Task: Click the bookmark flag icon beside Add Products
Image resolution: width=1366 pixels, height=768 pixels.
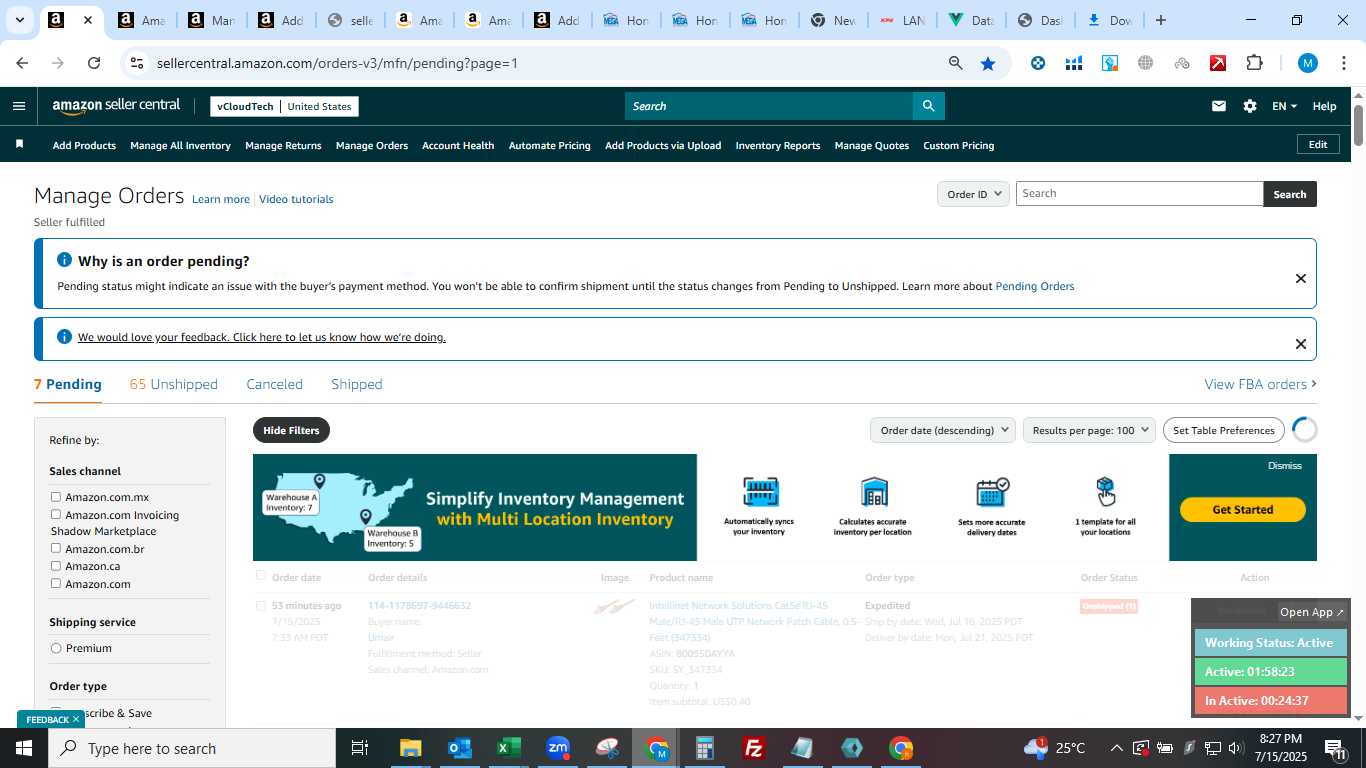Action: pyautogui.click(x=19, y=145)
